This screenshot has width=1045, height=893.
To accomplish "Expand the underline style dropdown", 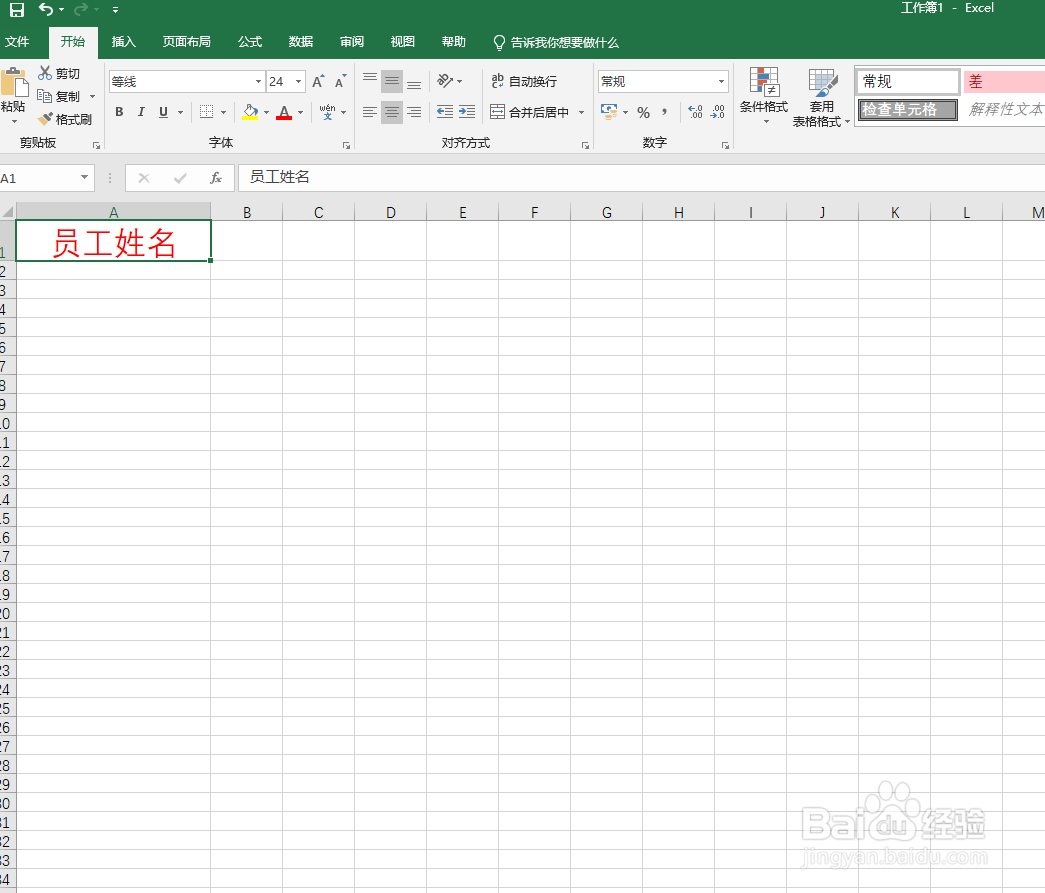I will (181, 112).
